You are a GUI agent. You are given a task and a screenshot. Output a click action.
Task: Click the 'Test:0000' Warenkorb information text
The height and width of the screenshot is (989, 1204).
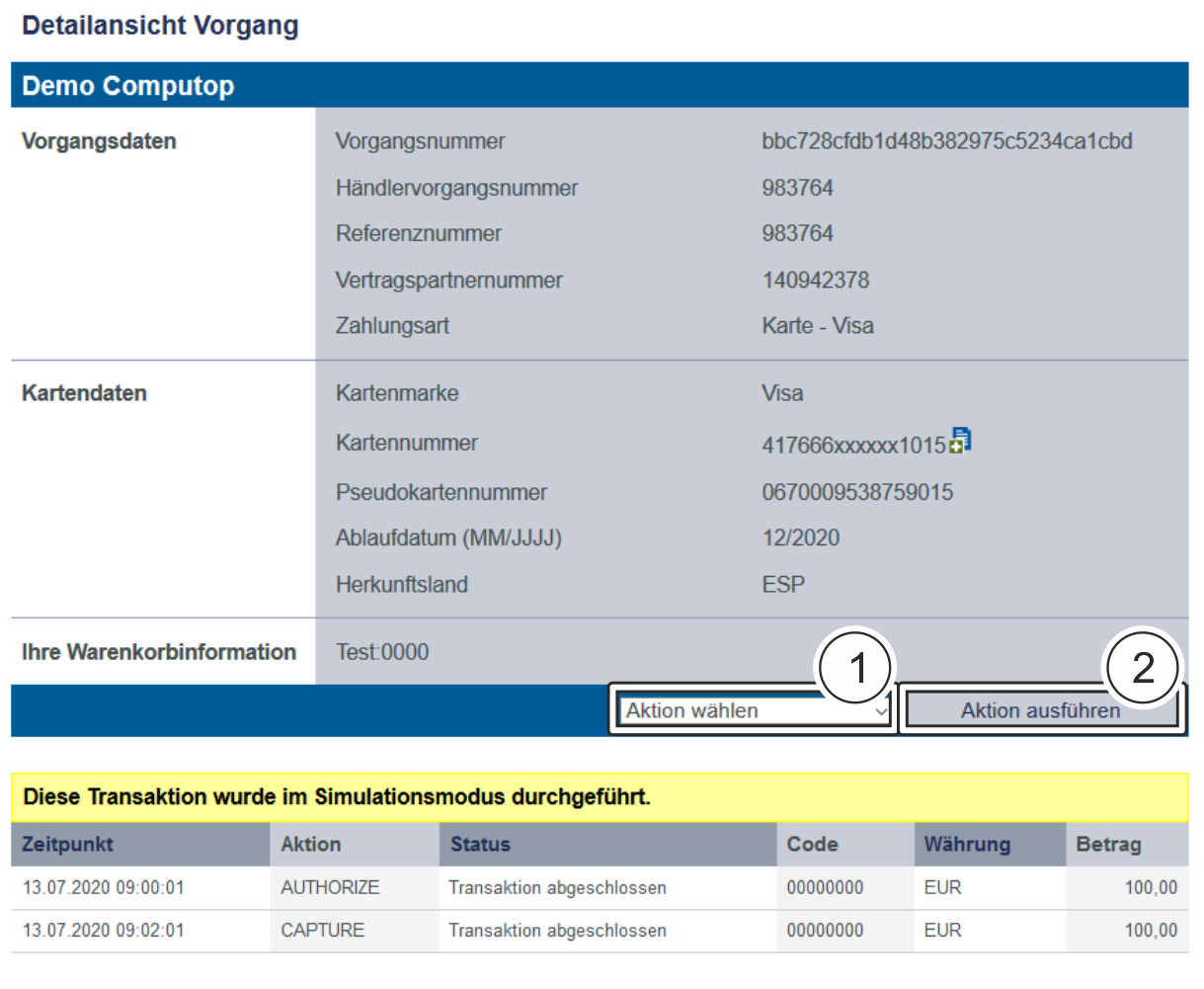coord(382,652)
